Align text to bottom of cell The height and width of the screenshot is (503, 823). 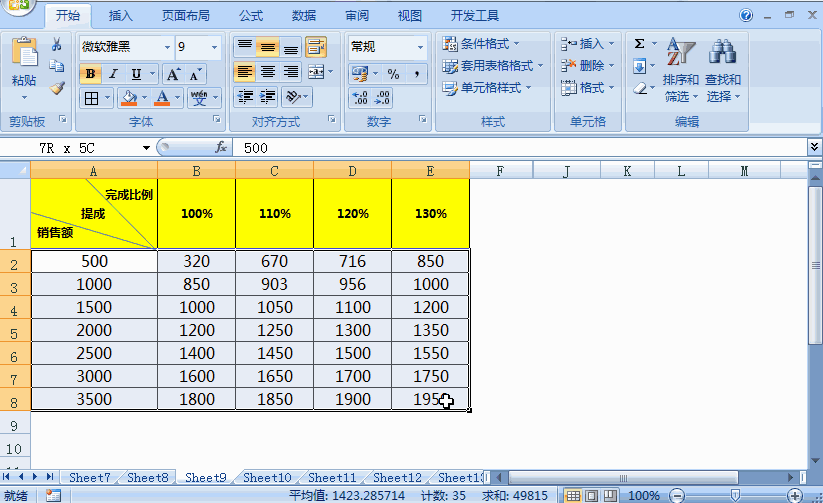[291, 47]
